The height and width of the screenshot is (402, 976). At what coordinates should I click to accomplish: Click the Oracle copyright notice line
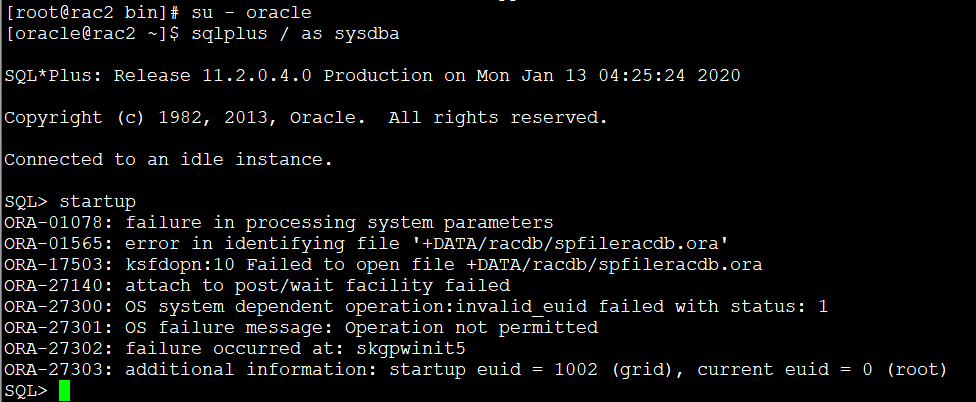tap(306, 117)
